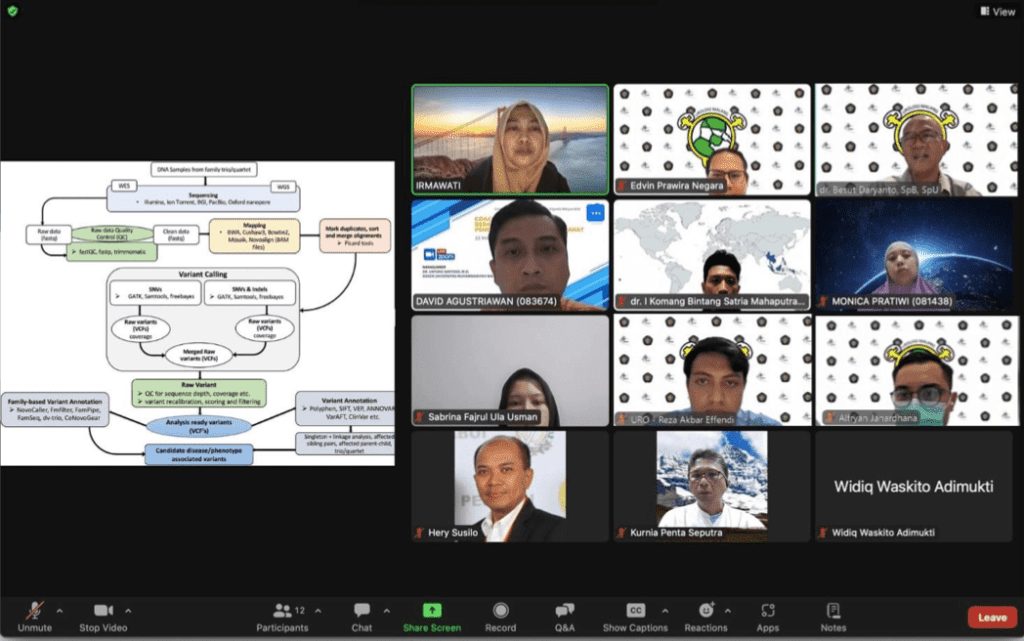Unmute the microphone
The width and height of the screenshot is (1024, 641).
(x=34, y=616)
